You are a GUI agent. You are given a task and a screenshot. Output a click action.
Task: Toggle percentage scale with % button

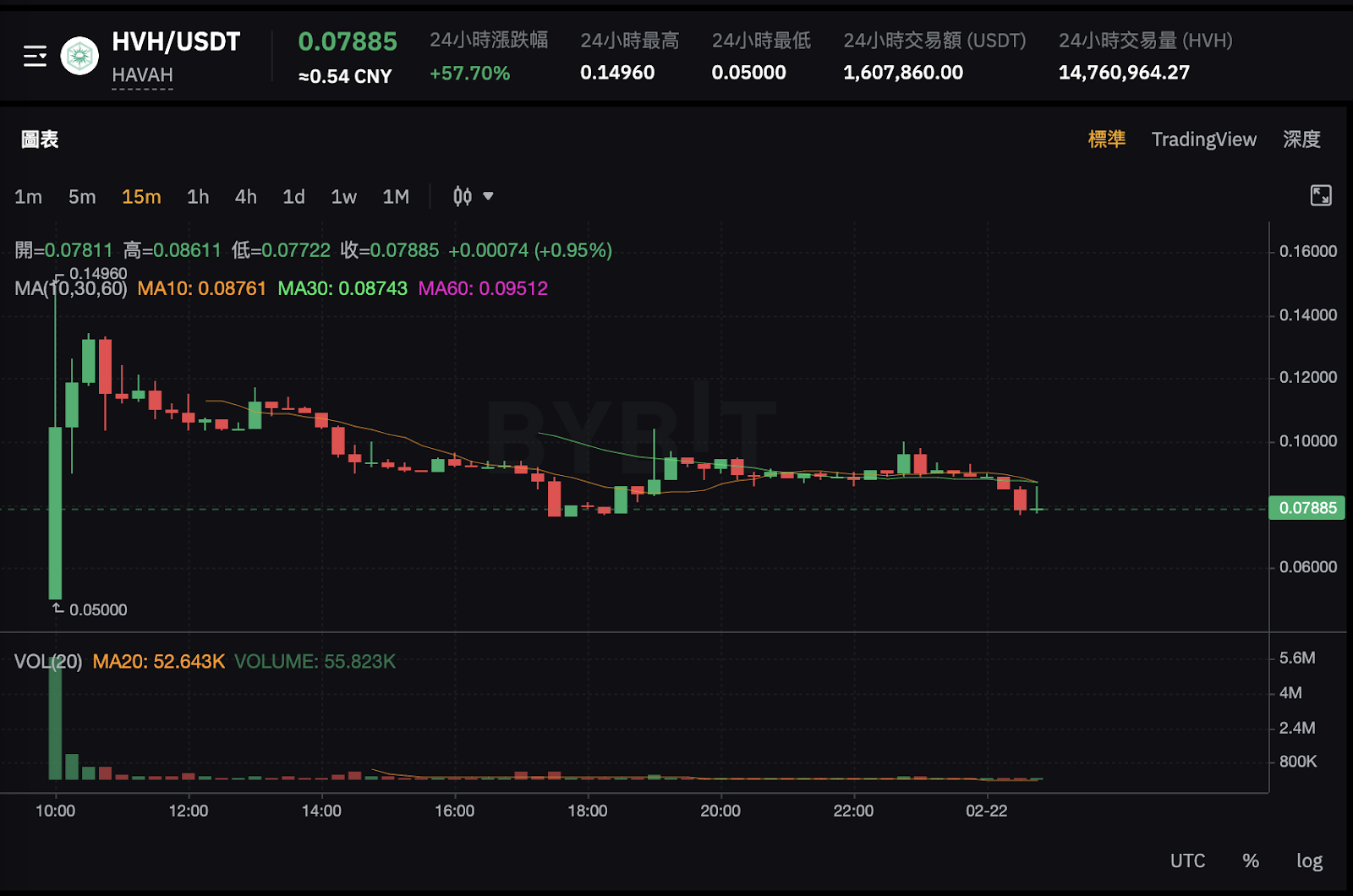click(x=1251, y=860)
